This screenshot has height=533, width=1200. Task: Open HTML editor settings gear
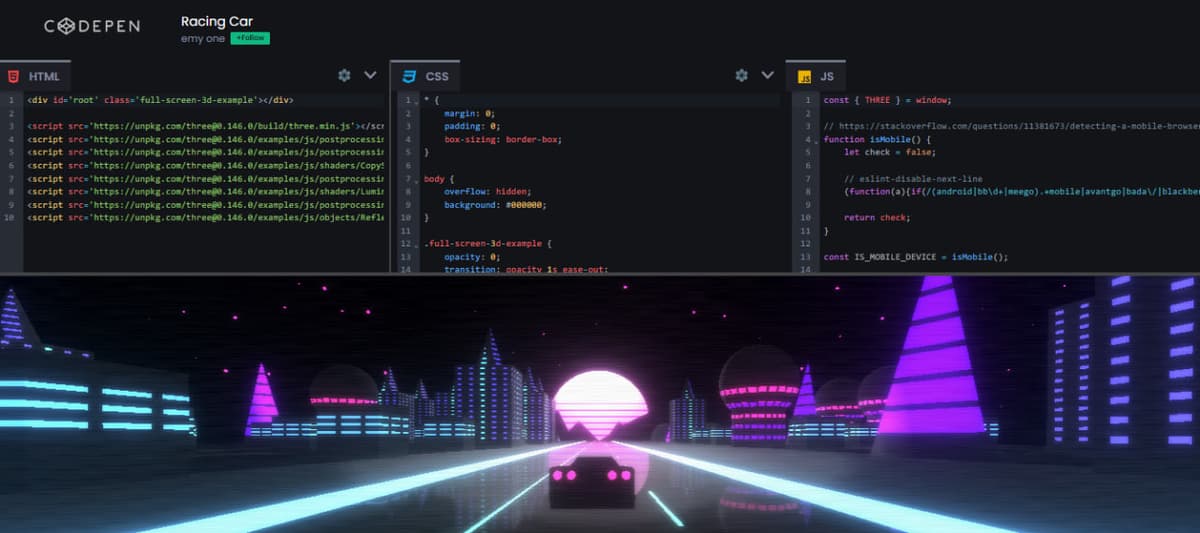[345, 75]
